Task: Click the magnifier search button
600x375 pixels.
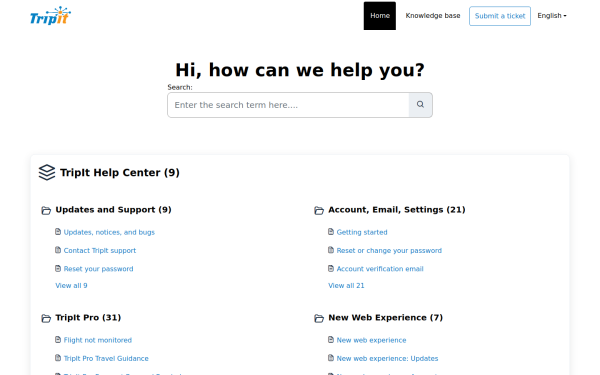Action: (x=421, y=104)
